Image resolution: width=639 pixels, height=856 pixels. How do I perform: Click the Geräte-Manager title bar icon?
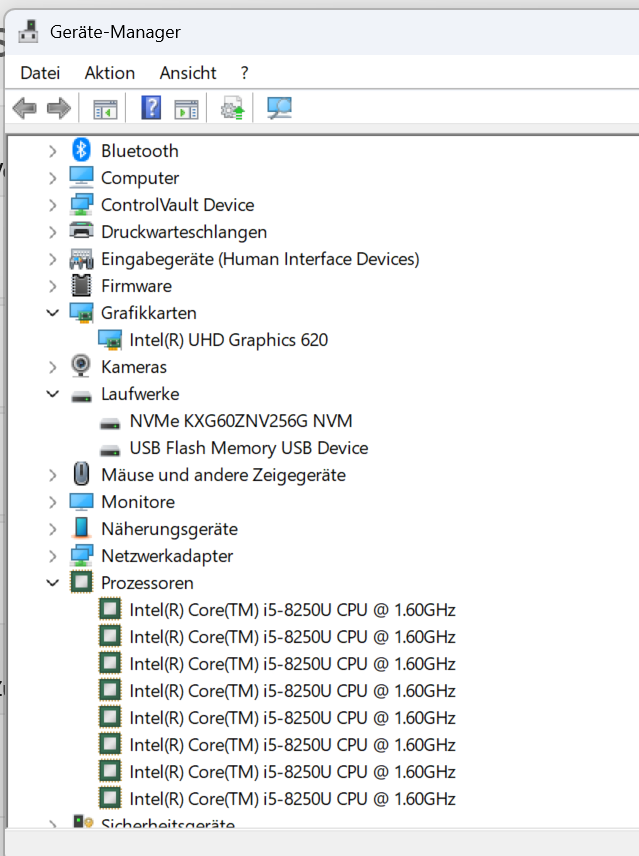point(28,32)
